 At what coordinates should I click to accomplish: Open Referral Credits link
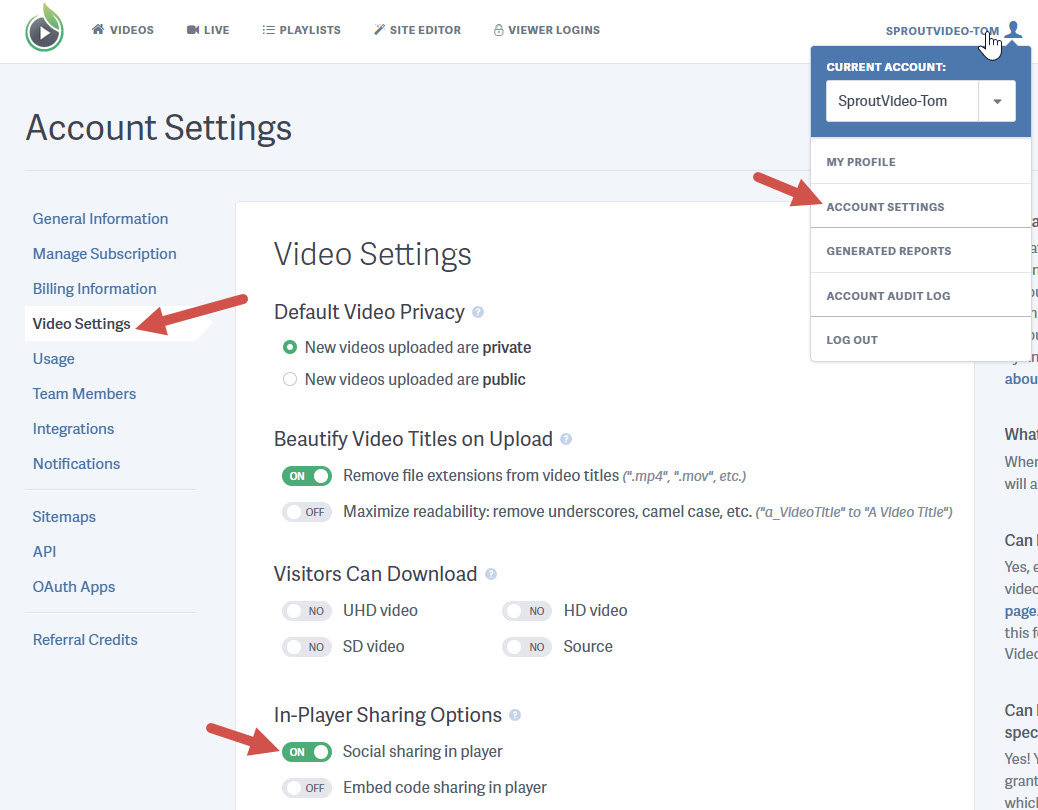coord(85,640)
